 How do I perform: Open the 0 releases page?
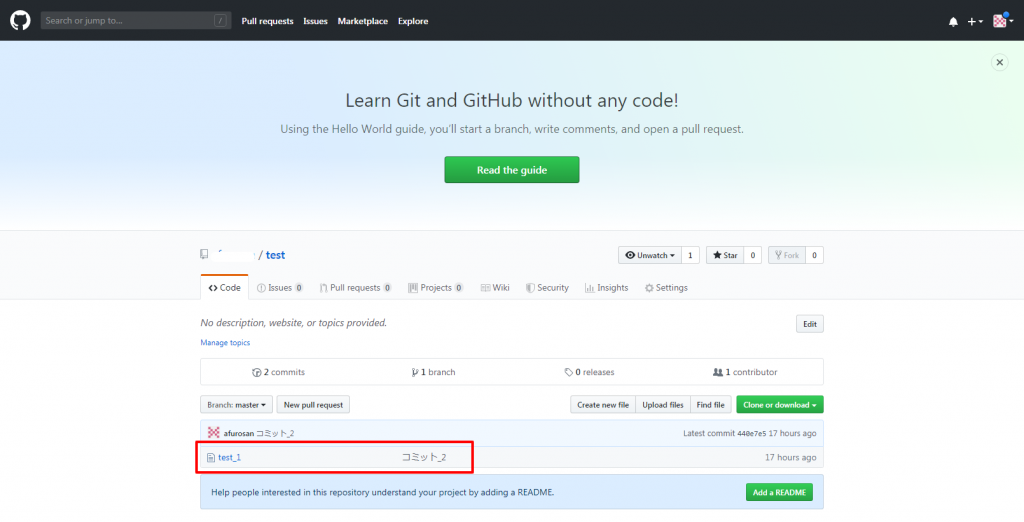pyautogui.click(x=590, y=372)
